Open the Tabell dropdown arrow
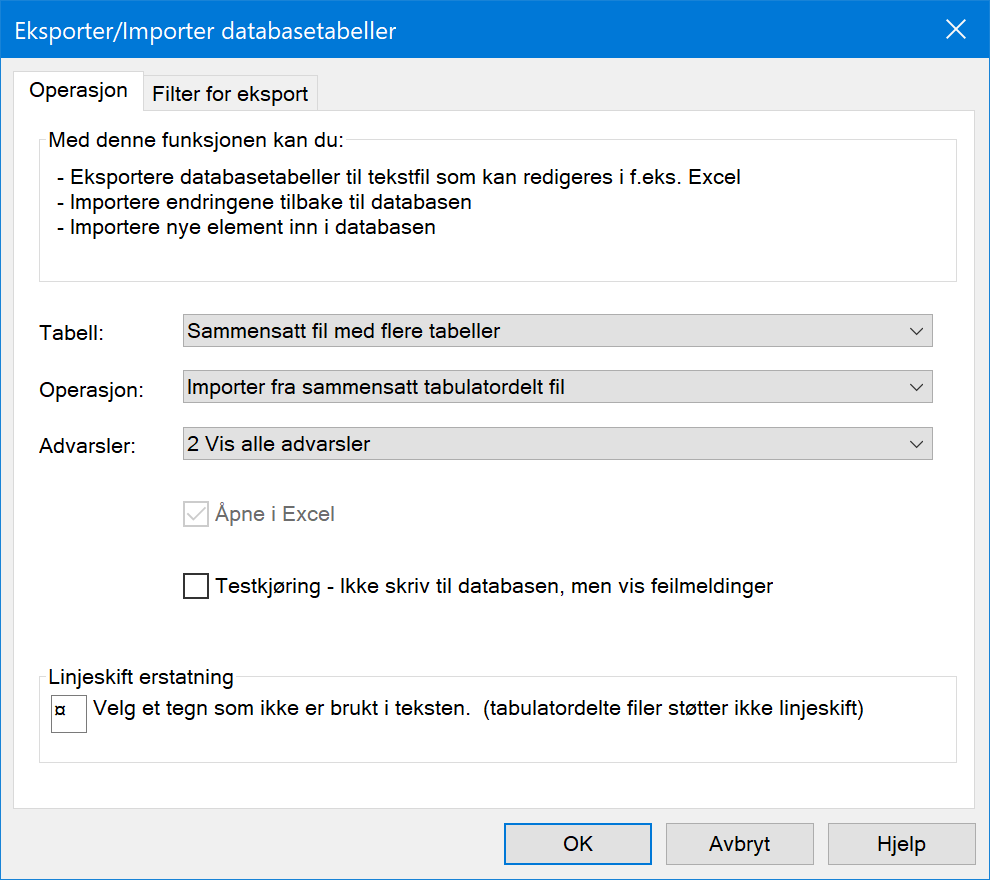The image size is (990, 880). point(916,331)
